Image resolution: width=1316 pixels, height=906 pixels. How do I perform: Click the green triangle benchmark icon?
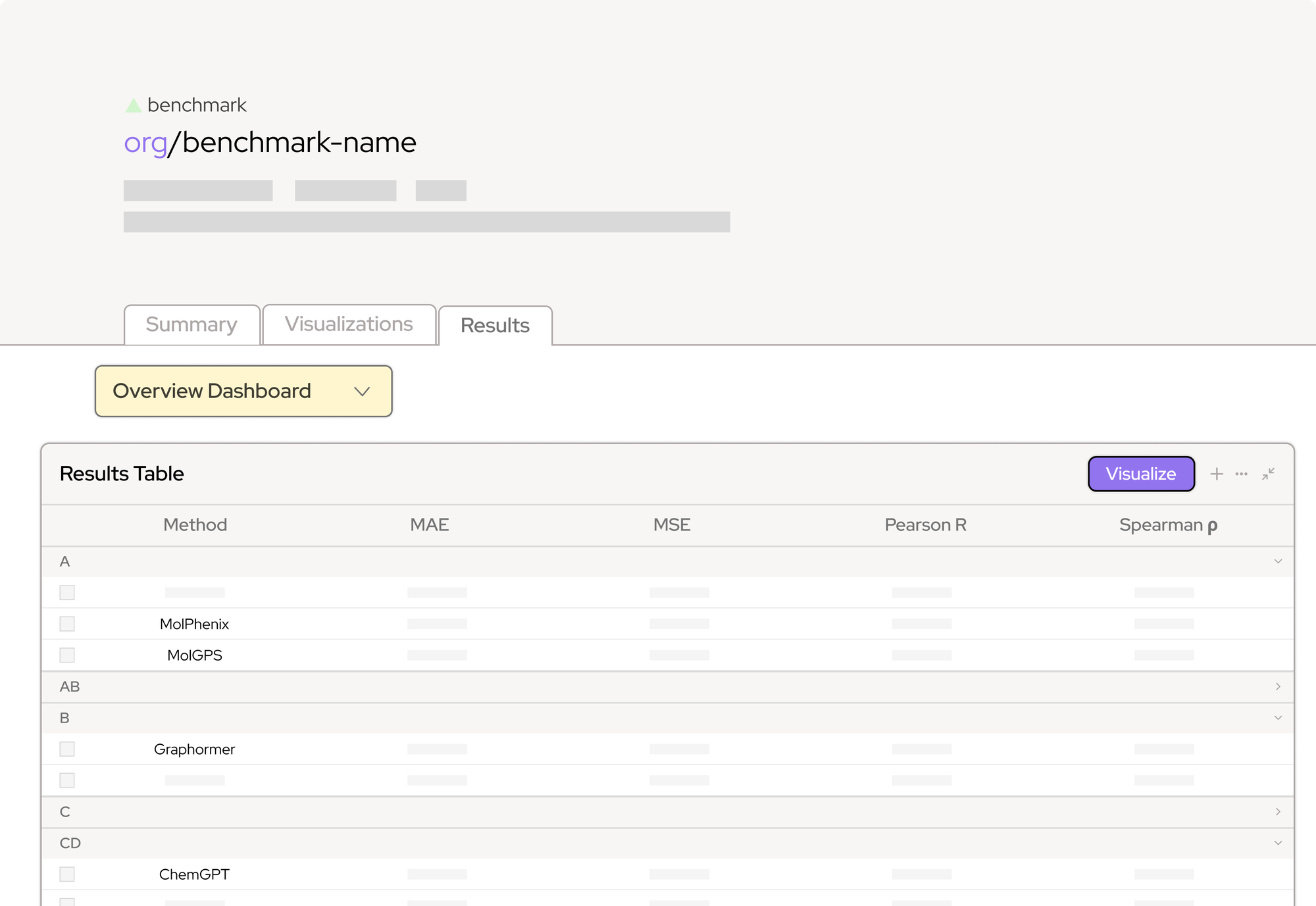tap(134, 105)
